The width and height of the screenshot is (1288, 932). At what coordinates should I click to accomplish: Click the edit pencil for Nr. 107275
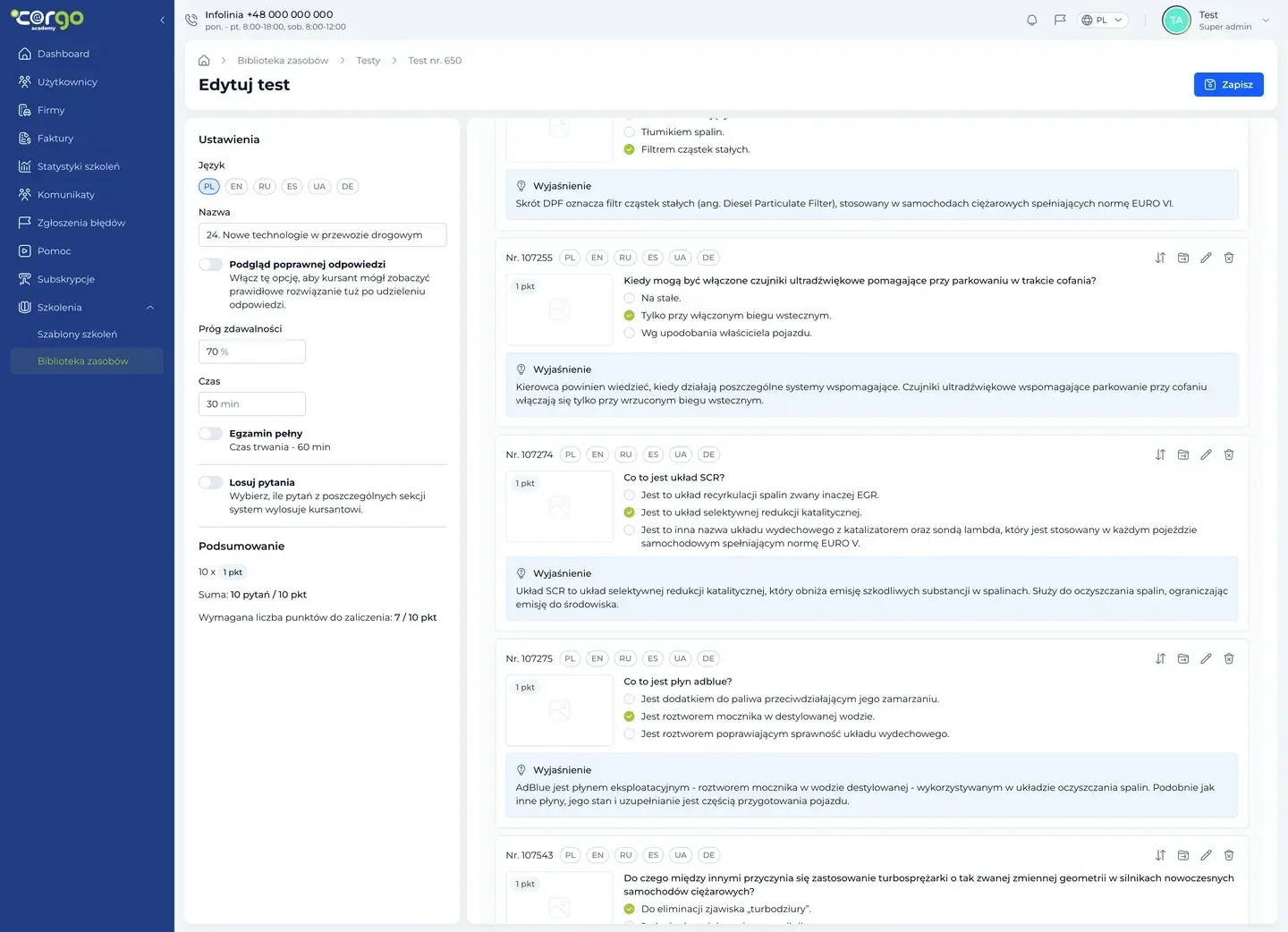pos(1206,658)
